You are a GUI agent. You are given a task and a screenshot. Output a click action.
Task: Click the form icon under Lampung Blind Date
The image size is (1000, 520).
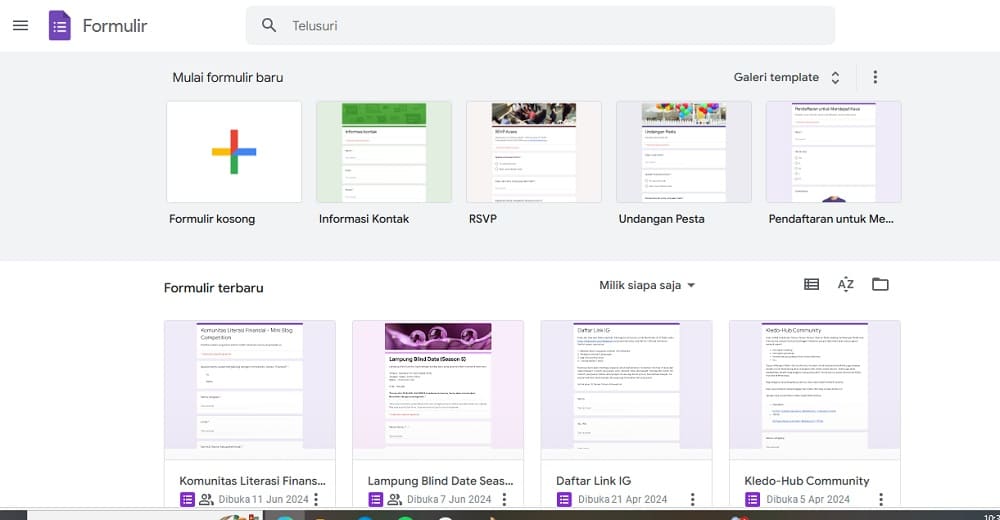pos(375,500)
